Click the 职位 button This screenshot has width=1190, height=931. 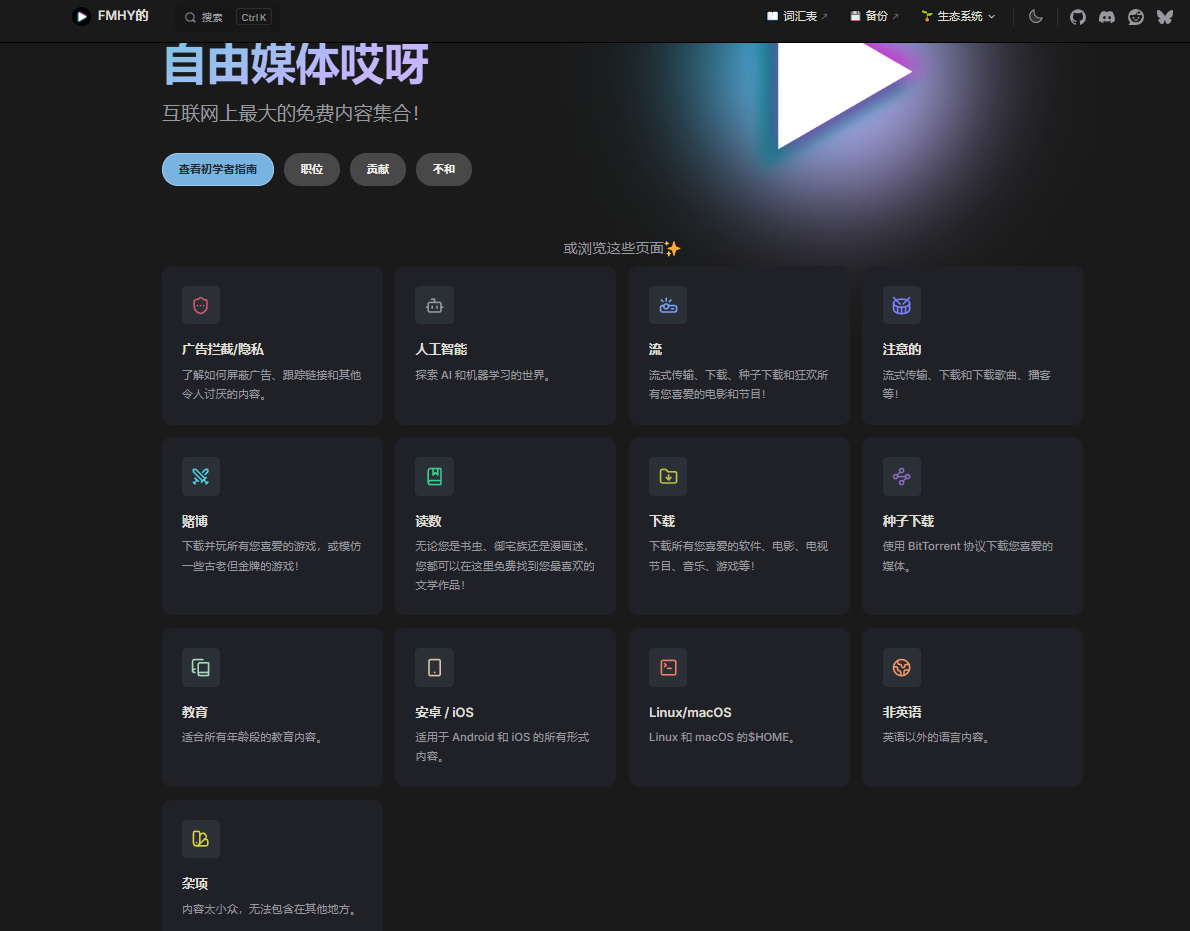tap(312, 169)
